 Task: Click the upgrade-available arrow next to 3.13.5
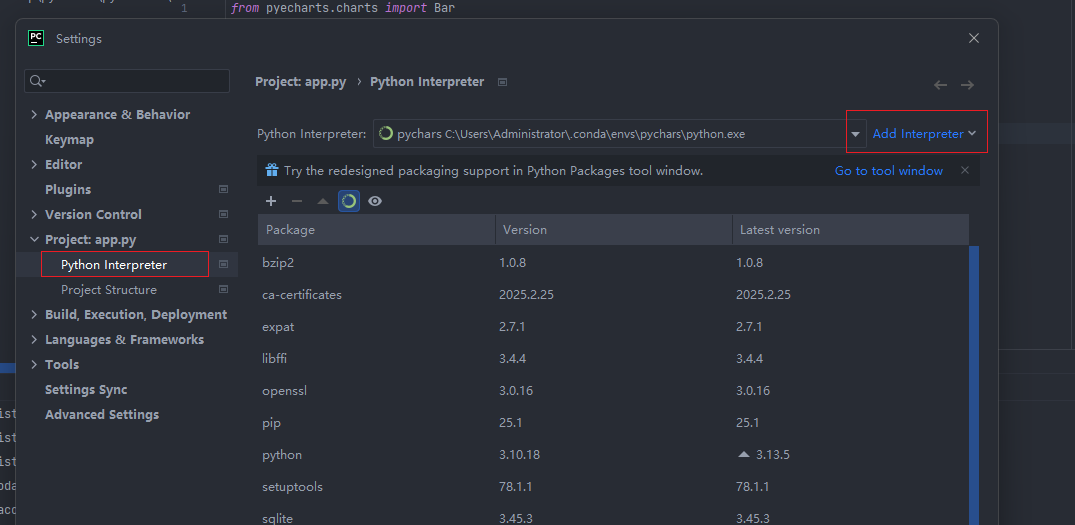(744, 454)
